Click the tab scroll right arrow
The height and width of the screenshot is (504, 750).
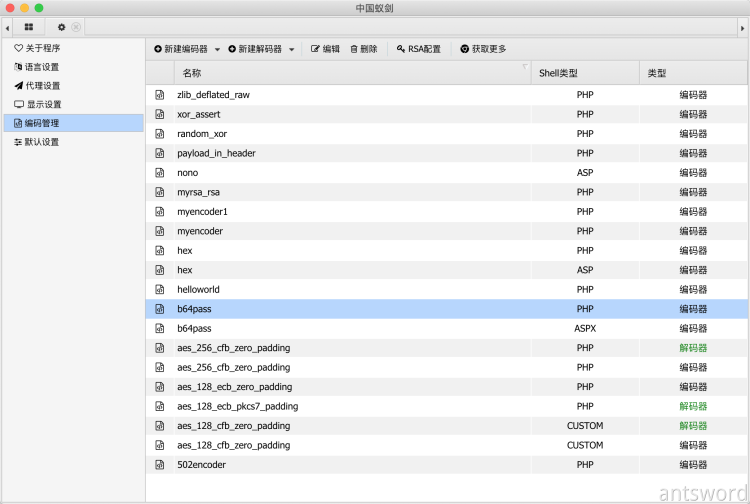point(743,27)
